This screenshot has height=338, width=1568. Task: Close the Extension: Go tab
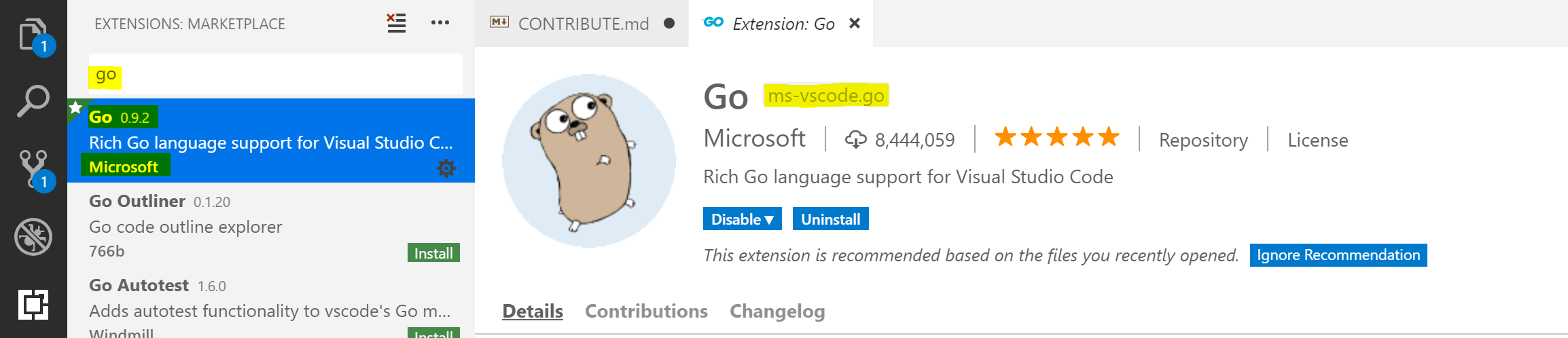pyautogui.click(x=855, y=24)
